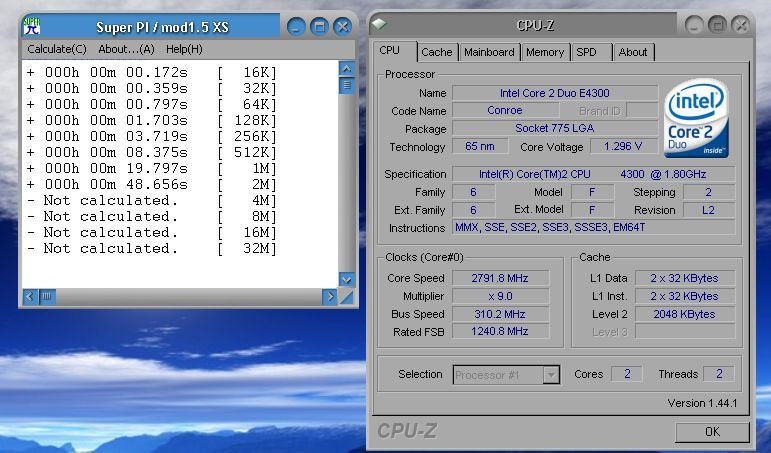771x453 pixels.
Task: Click the OK button in CPU-Z
Action: pos(712,432)
